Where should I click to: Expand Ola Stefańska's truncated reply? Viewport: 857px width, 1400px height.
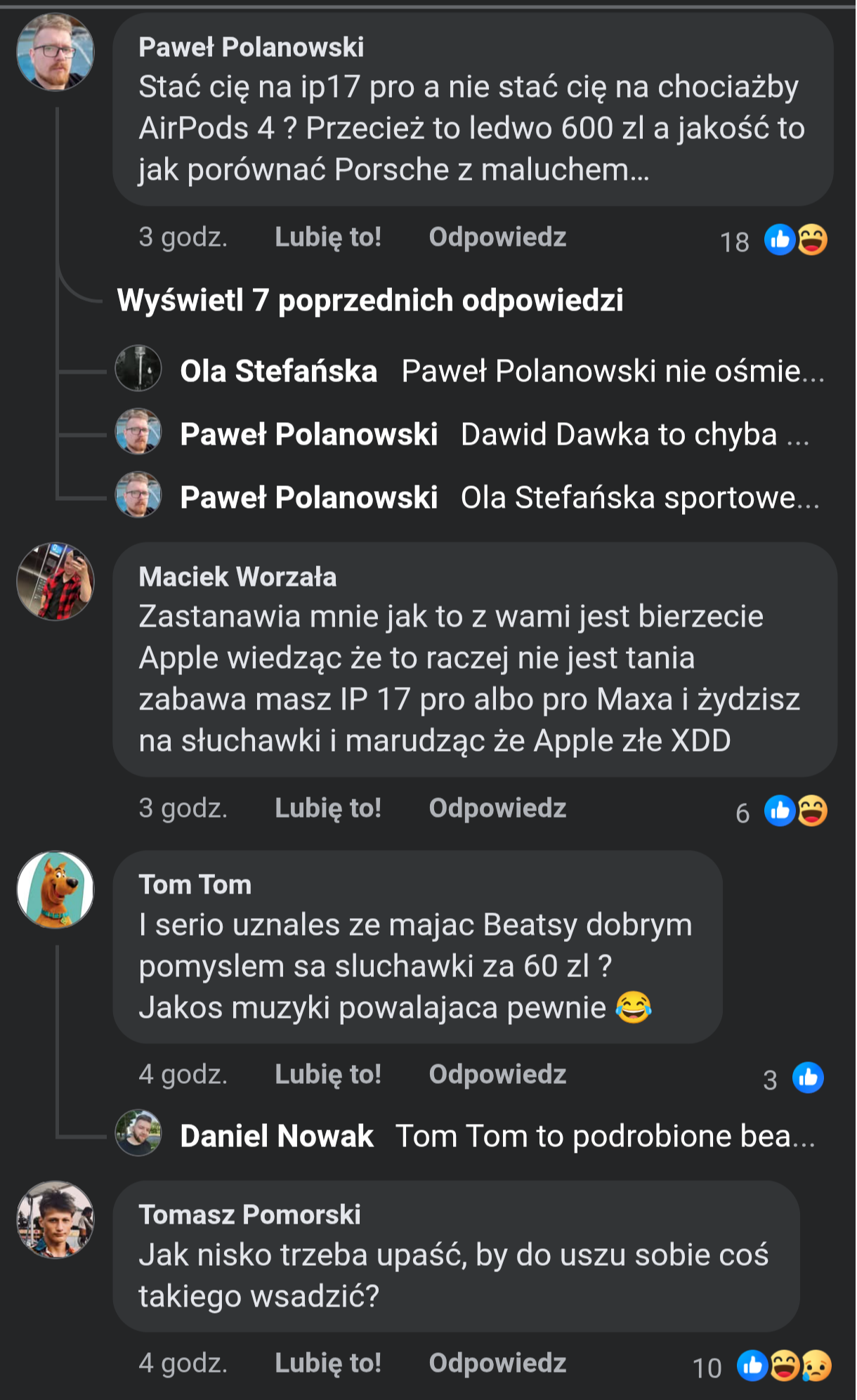pos(613,371)
